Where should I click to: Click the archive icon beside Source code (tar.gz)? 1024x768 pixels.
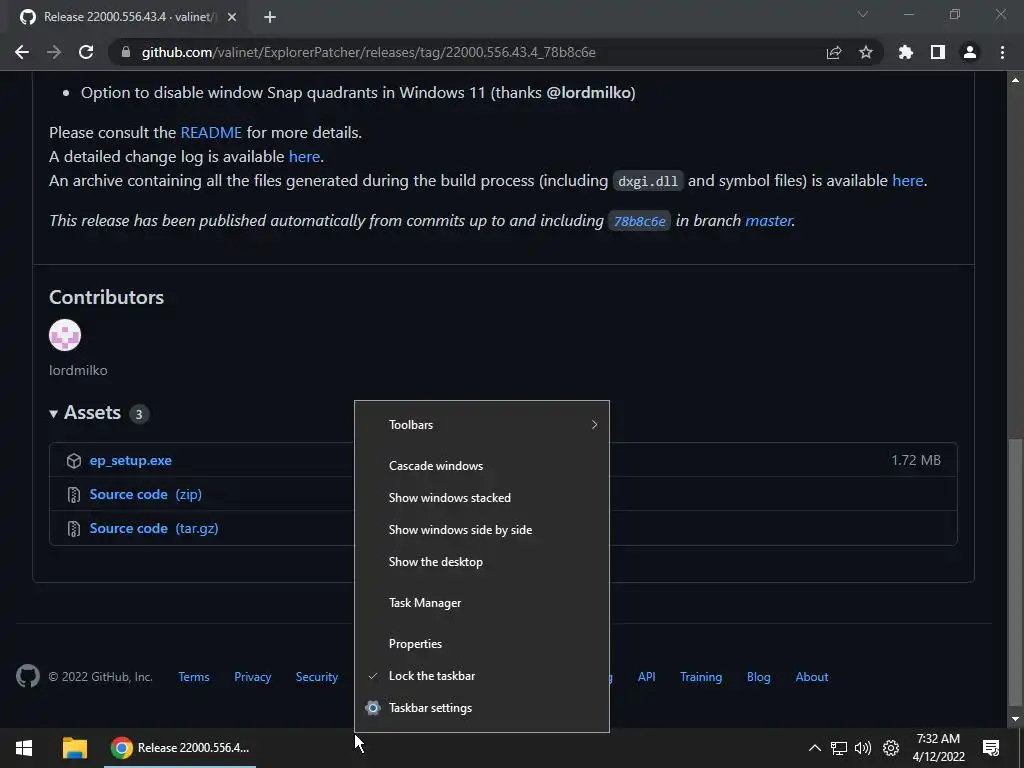click(x=74, y=528)
